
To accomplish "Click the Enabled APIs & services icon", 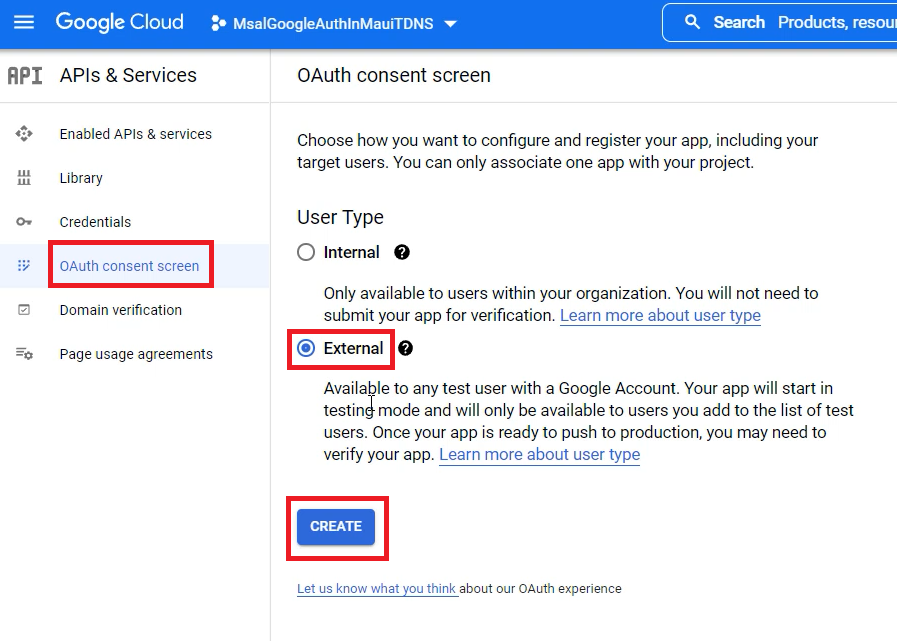I will (23, 134).
